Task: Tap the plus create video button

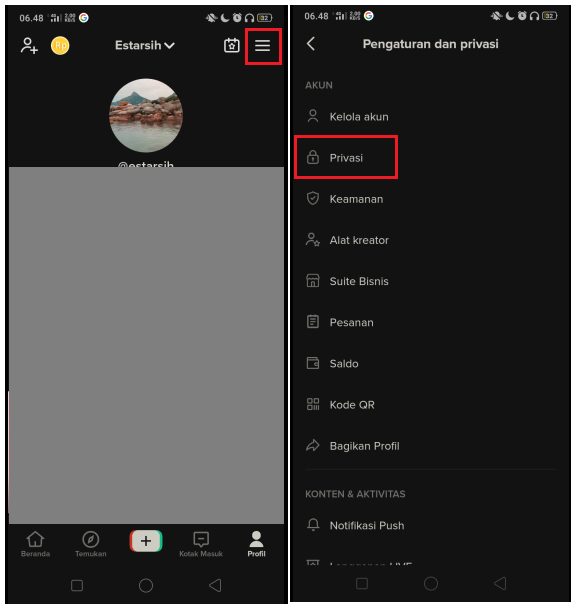Action: [146, 541]
